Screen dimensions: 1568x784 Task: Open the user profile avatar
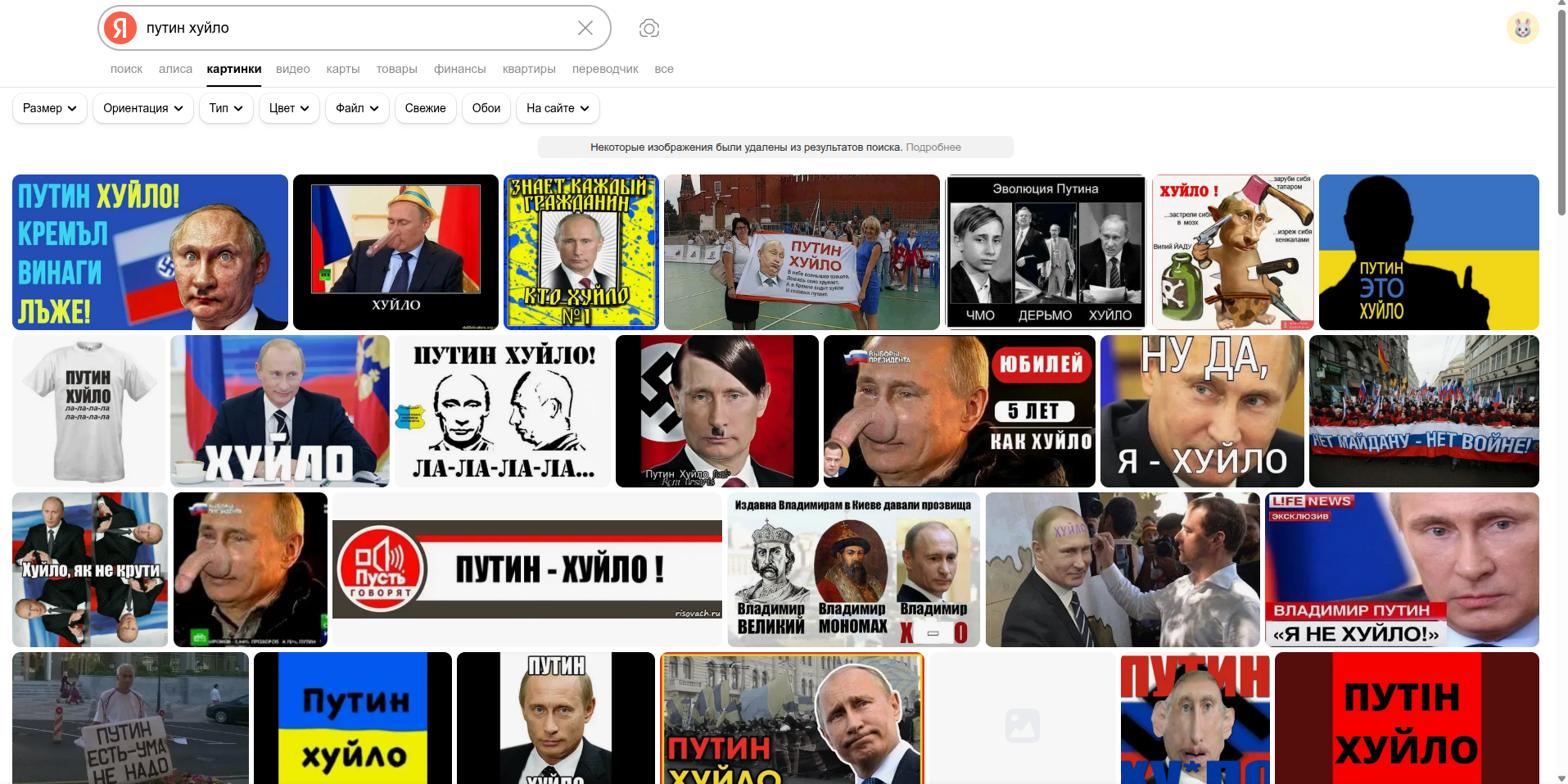pyautogui.click(x=1523, y=28)
